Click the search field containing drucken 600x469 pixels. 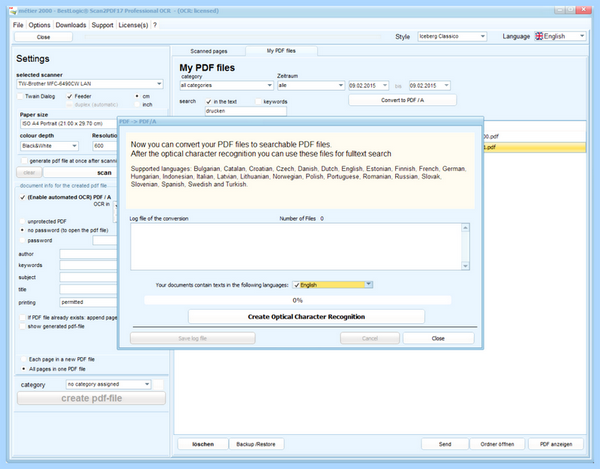246,111
